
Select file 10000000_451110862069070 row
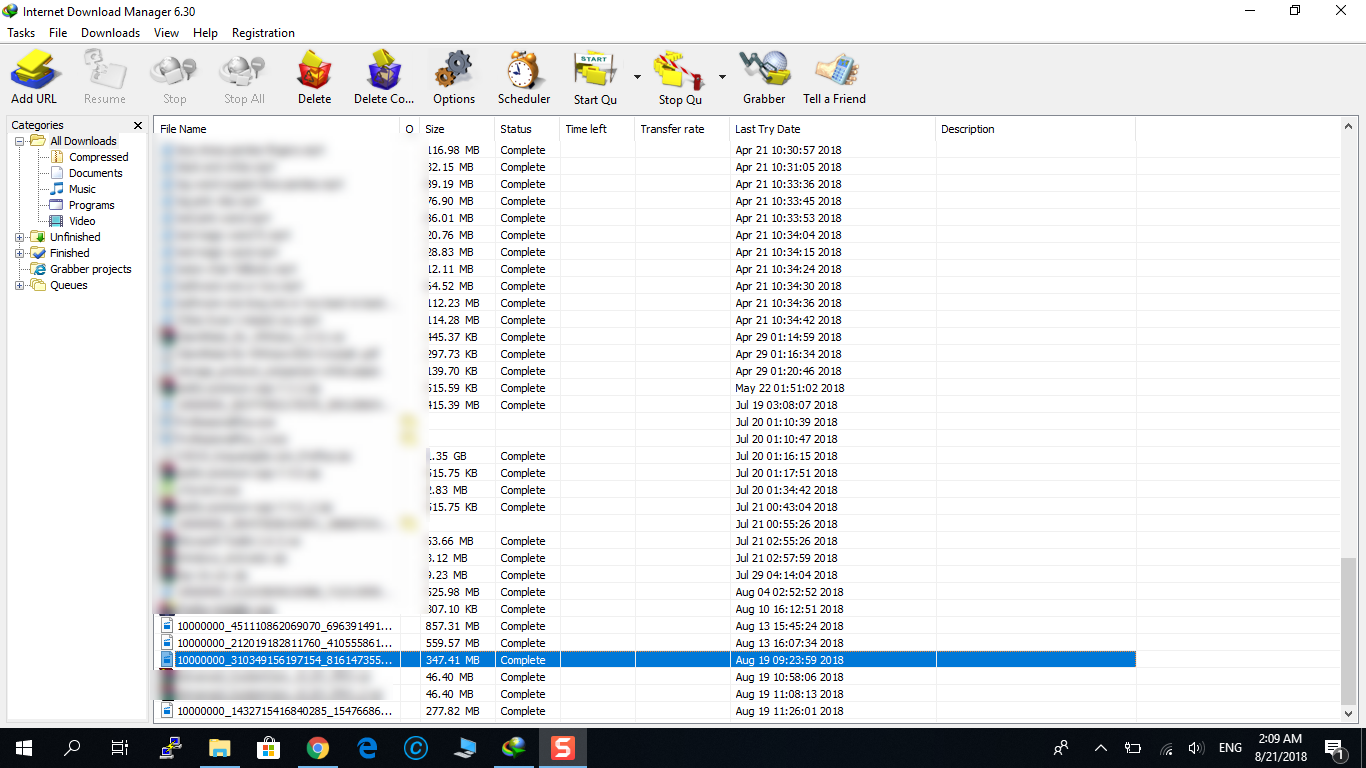coord(645,626)
